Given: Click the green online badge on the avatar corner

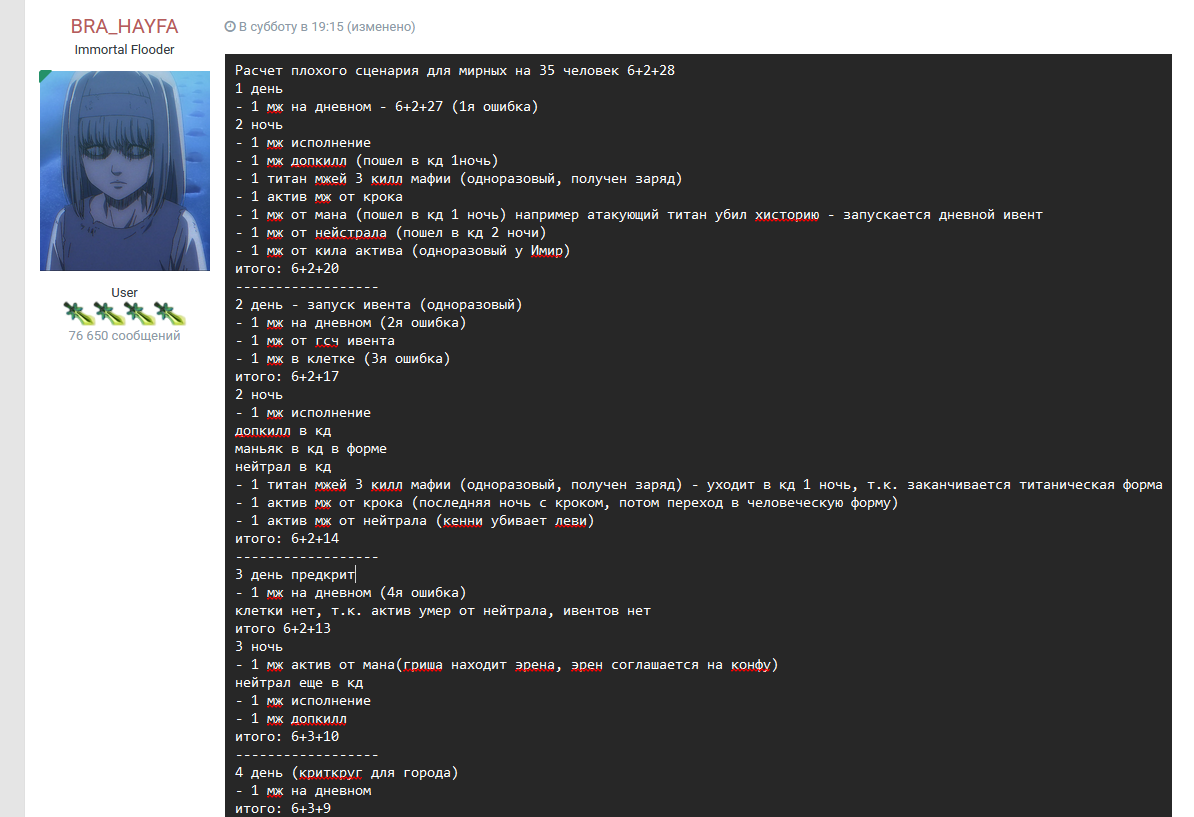Looking at the screenshot, I should 45,76.
